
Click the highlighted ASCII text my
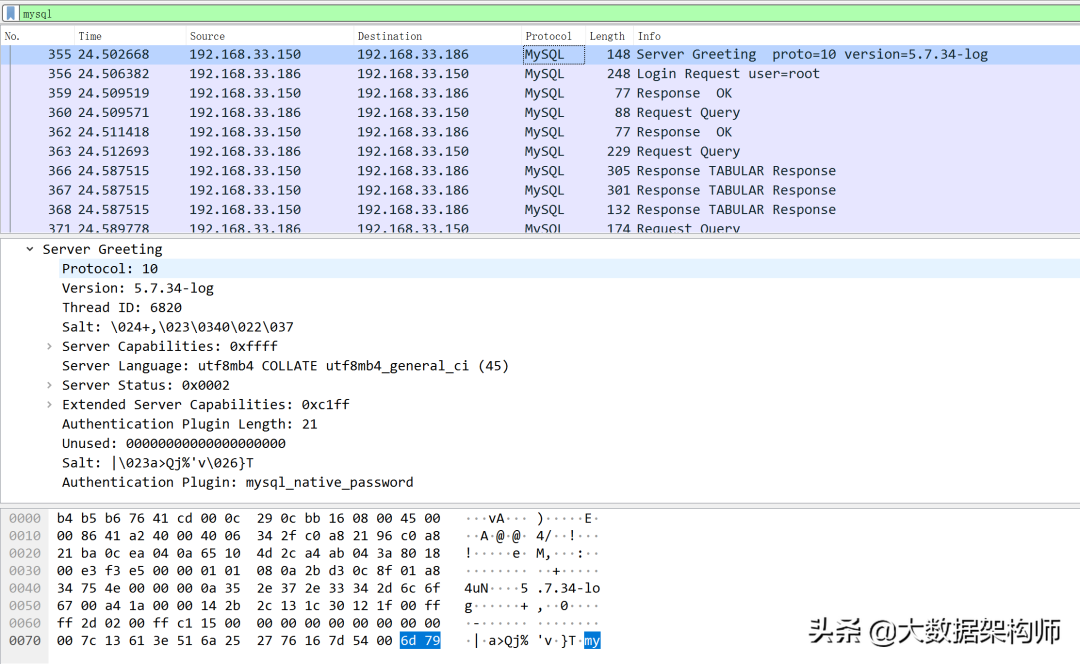coord(592,641)
